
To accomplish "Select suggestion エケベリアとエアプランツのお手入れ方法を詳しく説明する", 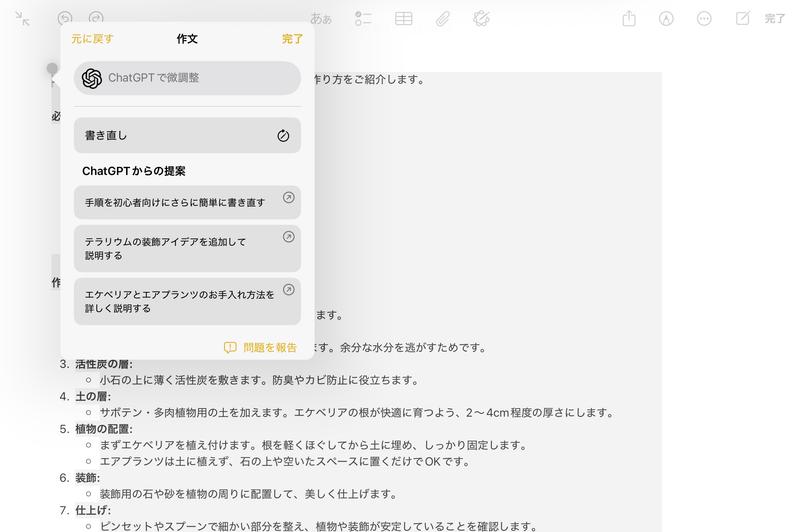I will 187,301.
